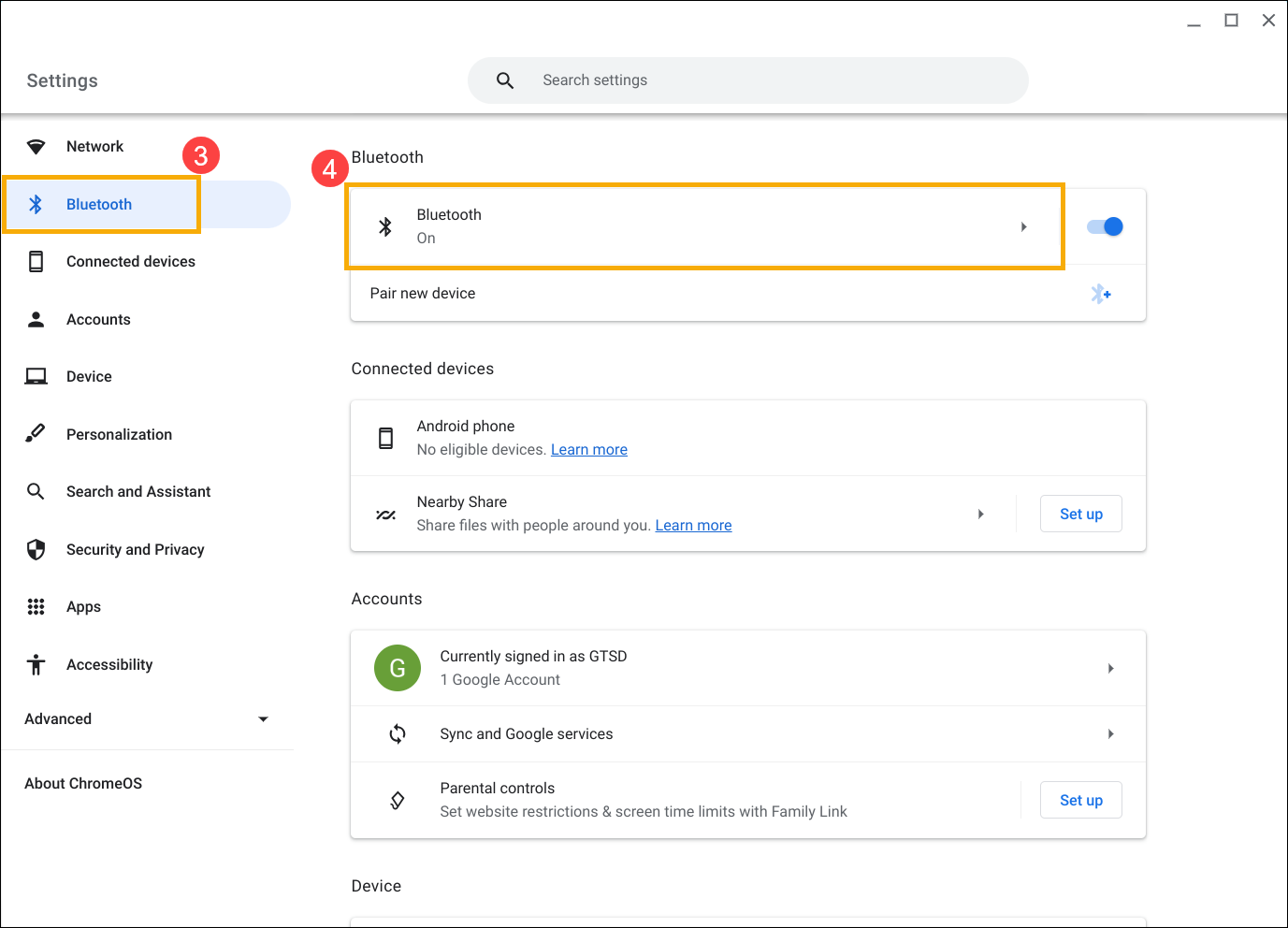Click the 'Sync and Google services' text
This screenshot has width=1288, height=928.
pos(527,734)
